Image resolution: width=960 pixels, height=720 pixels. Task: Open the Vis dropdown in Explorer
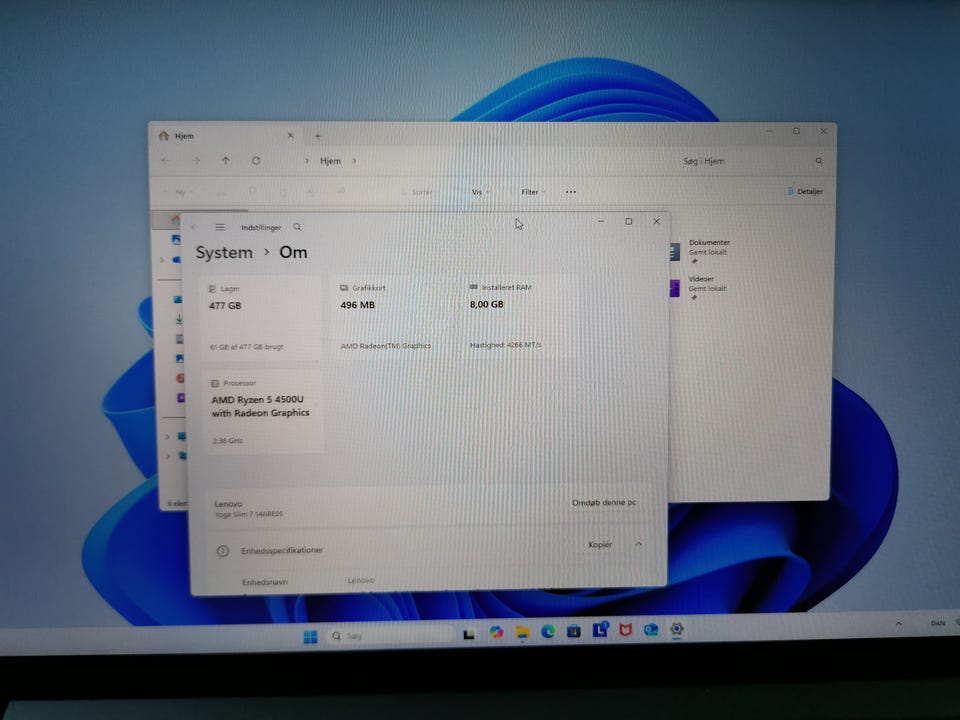(x=480, y=192)
